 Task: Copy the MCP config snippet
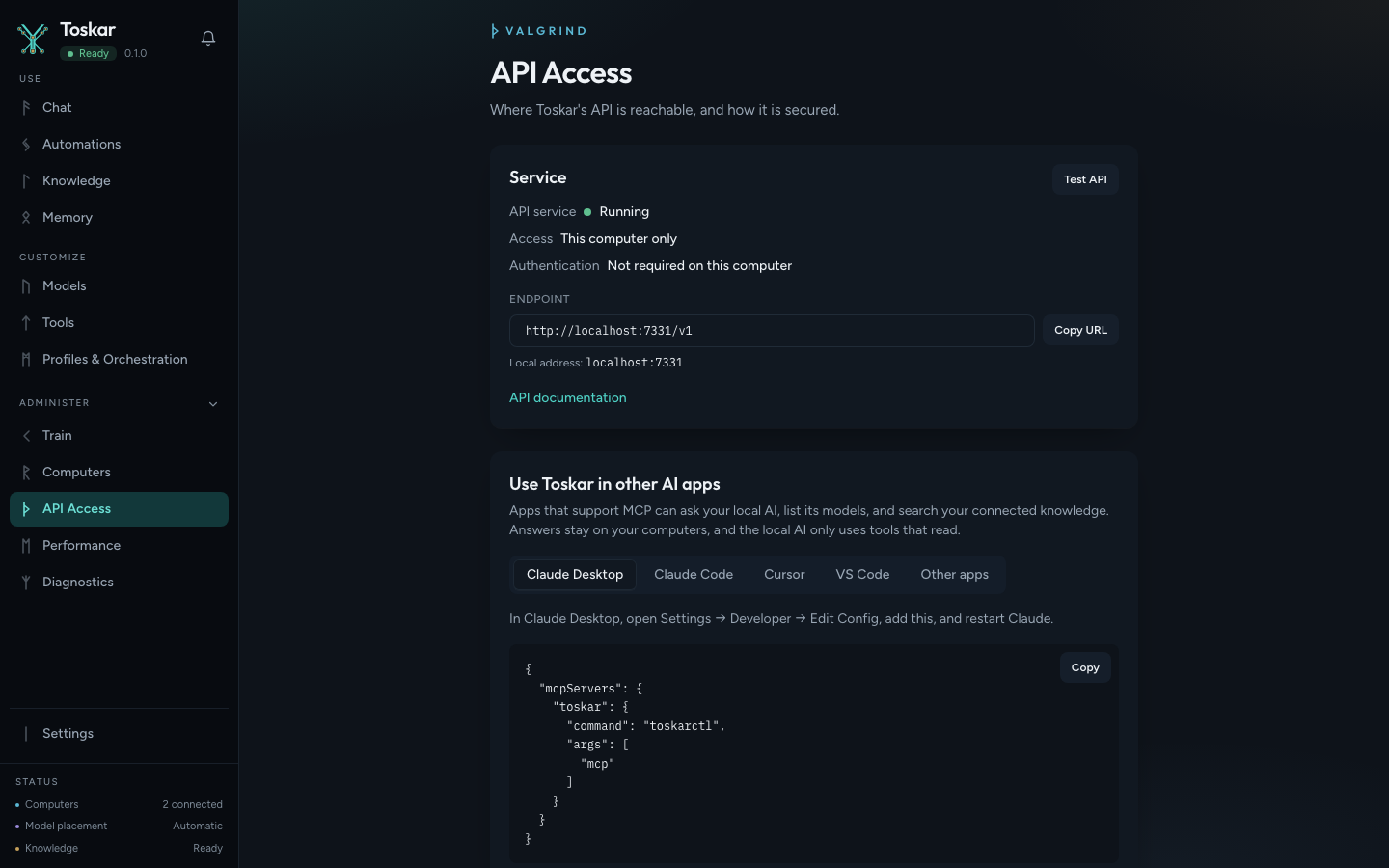[x=1085, y=667]
